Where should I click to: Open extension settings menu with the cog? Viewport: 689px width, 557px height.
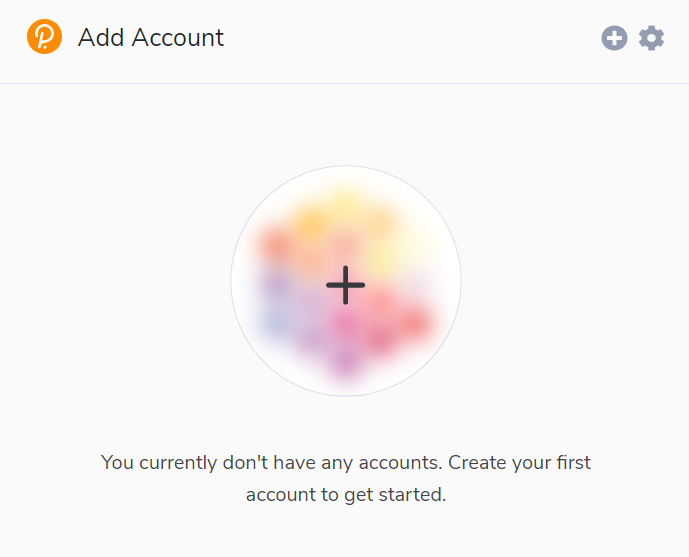click(x=651, y=38)
